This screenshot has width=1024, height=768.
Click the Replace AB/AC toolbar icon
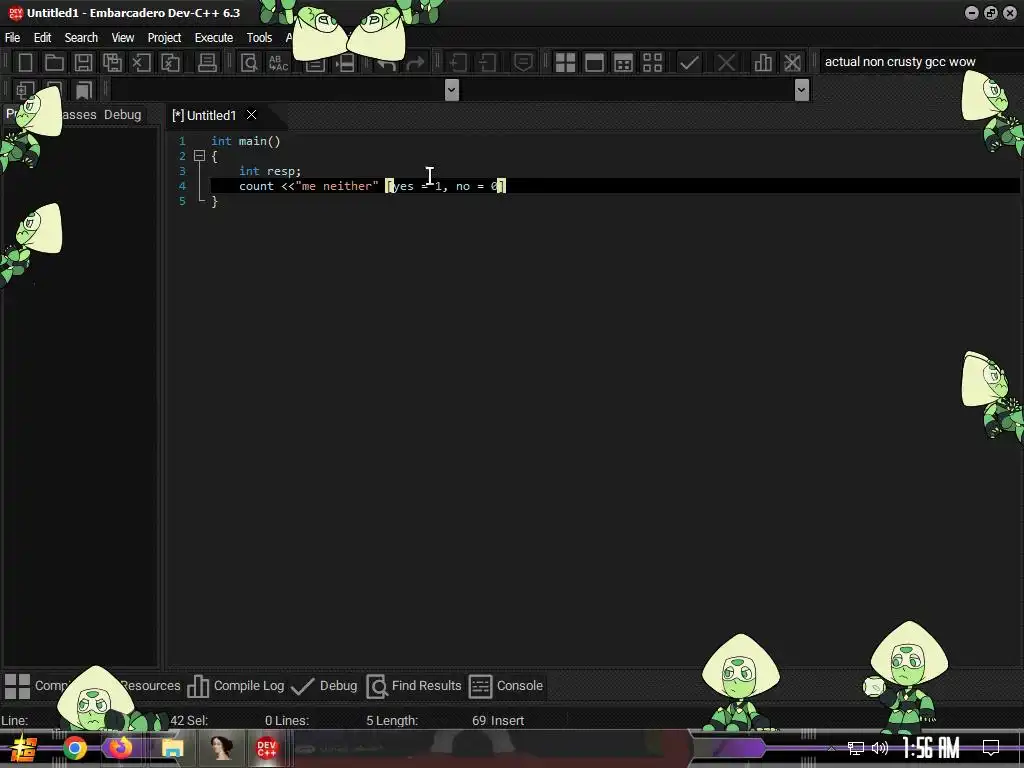pos(278,63)
